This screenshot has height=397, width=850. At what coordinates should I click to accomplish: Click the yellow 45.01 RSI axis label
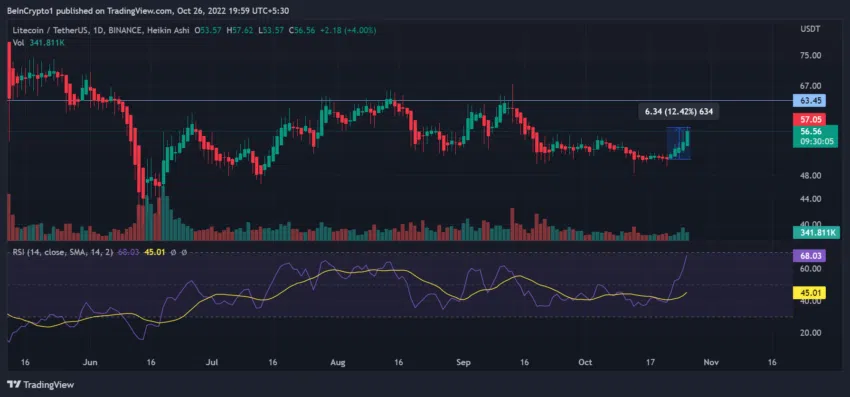click(x=809, y=293)
